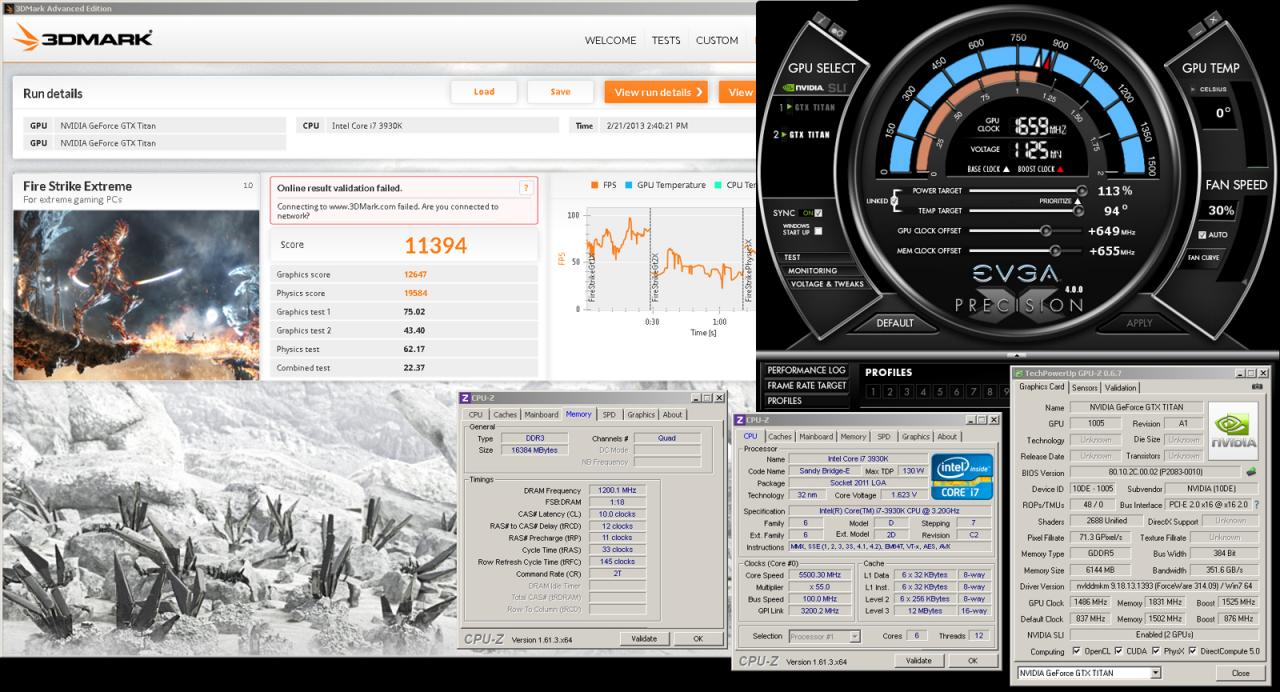Open the CPU-Z Processor #1 selection dropdown
The height and width of the screenshot is (692, 1280).
[854, 636]
